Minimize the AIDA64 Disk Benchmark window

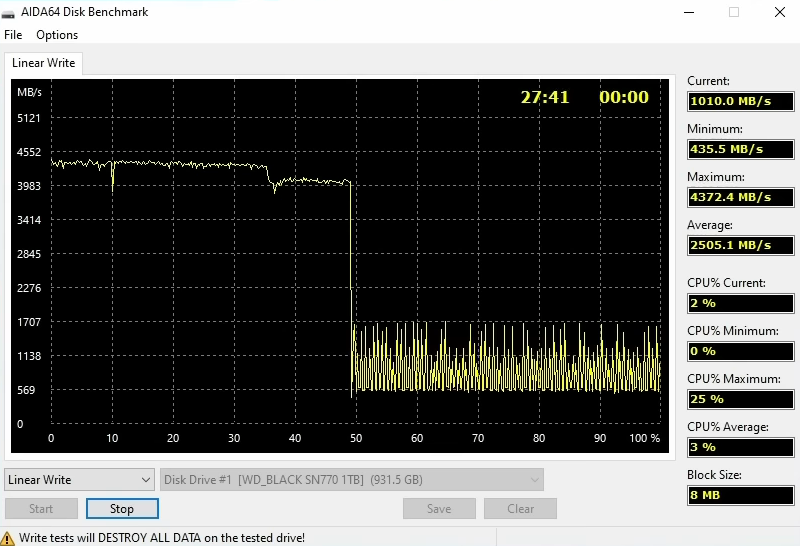tap(688, 12)
